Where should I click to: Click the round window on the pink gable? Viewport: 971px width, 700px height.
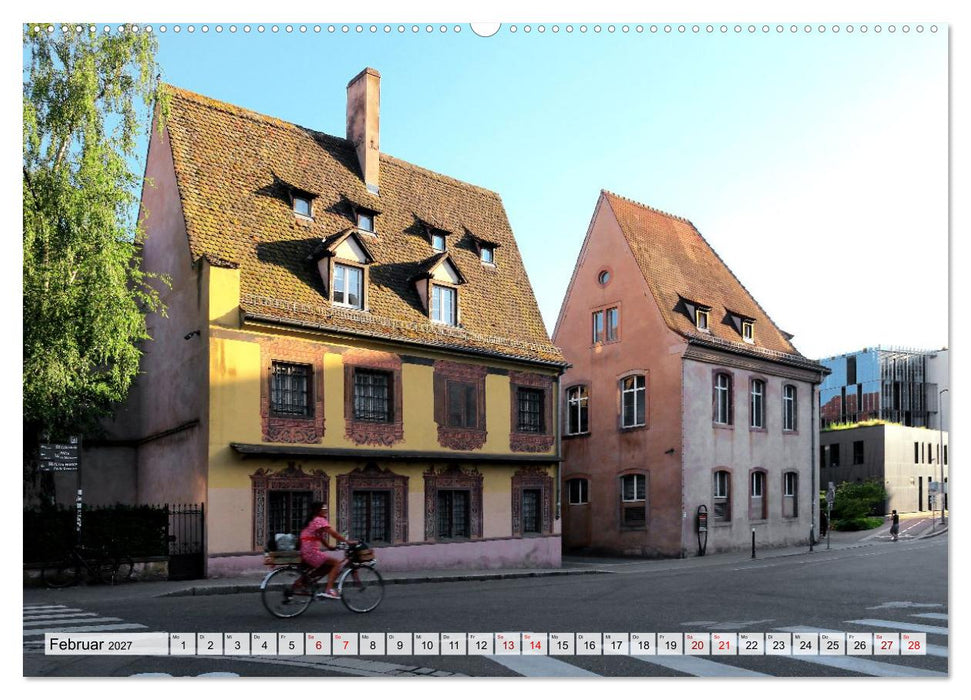tap(604, 277)
